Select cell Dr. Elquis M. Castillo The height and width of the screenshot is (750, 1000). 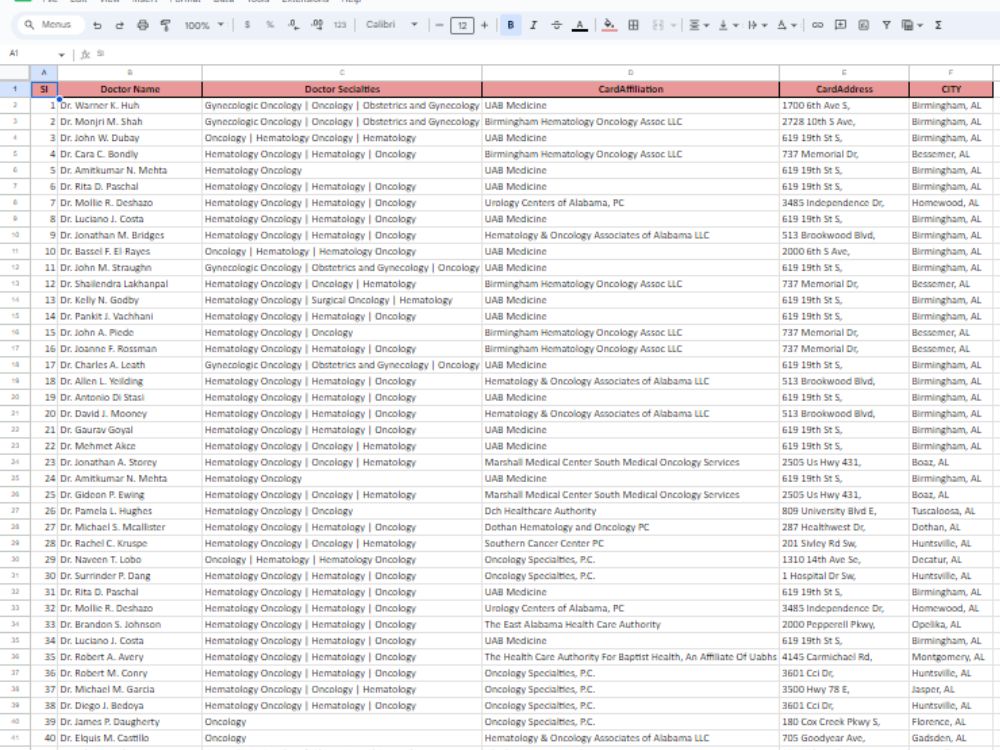tap(129, 738)
